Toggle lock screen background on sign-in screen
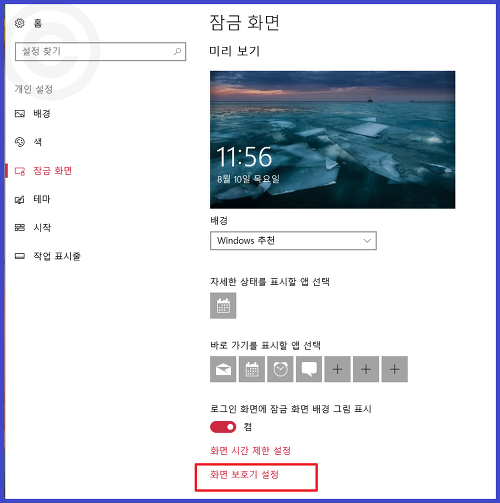Image resolution: width=500 pixels, height=503 pixels. [223, 427]
